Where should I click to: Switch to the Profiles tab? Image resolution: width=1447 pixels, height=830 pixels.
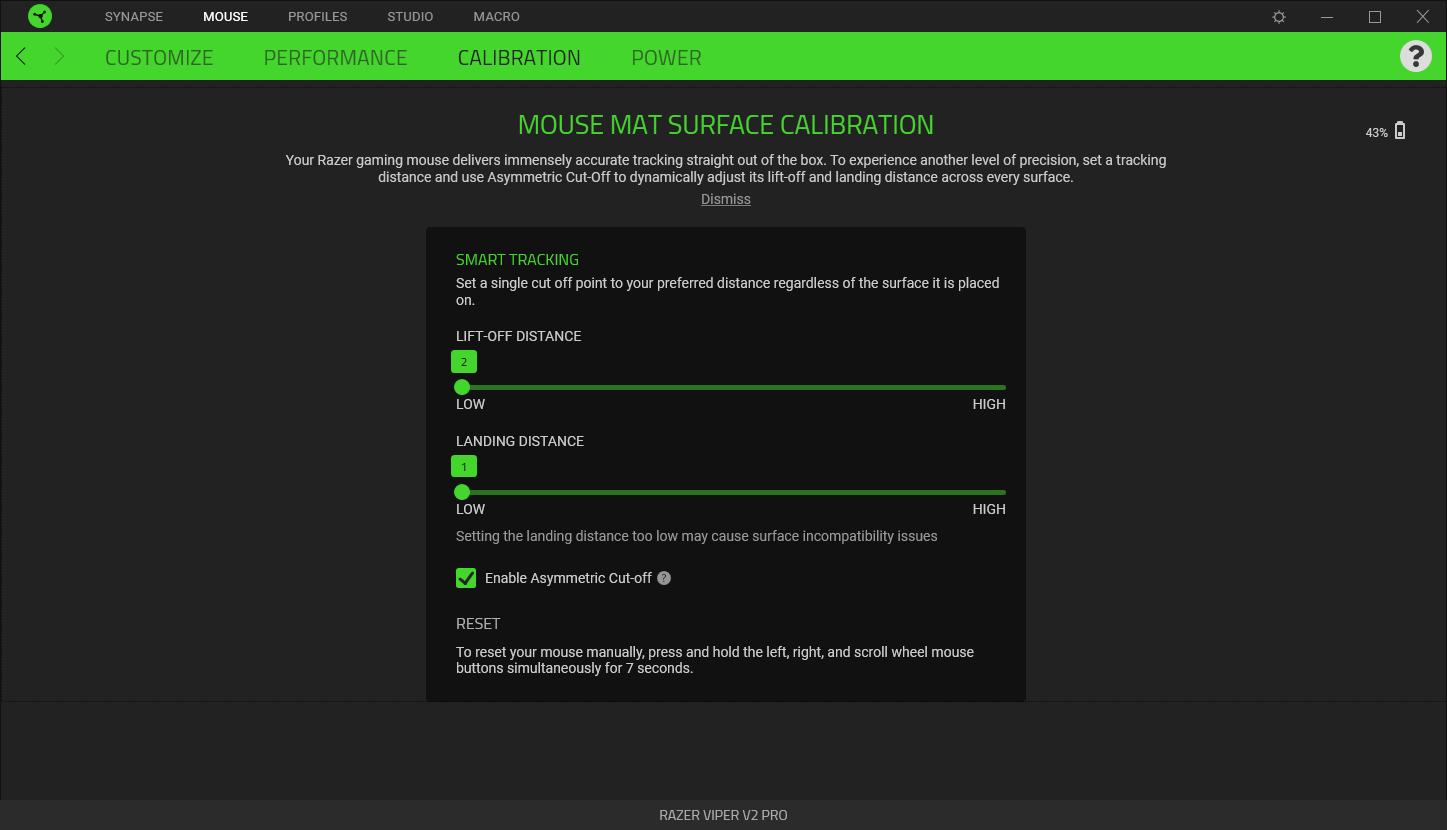318,17
